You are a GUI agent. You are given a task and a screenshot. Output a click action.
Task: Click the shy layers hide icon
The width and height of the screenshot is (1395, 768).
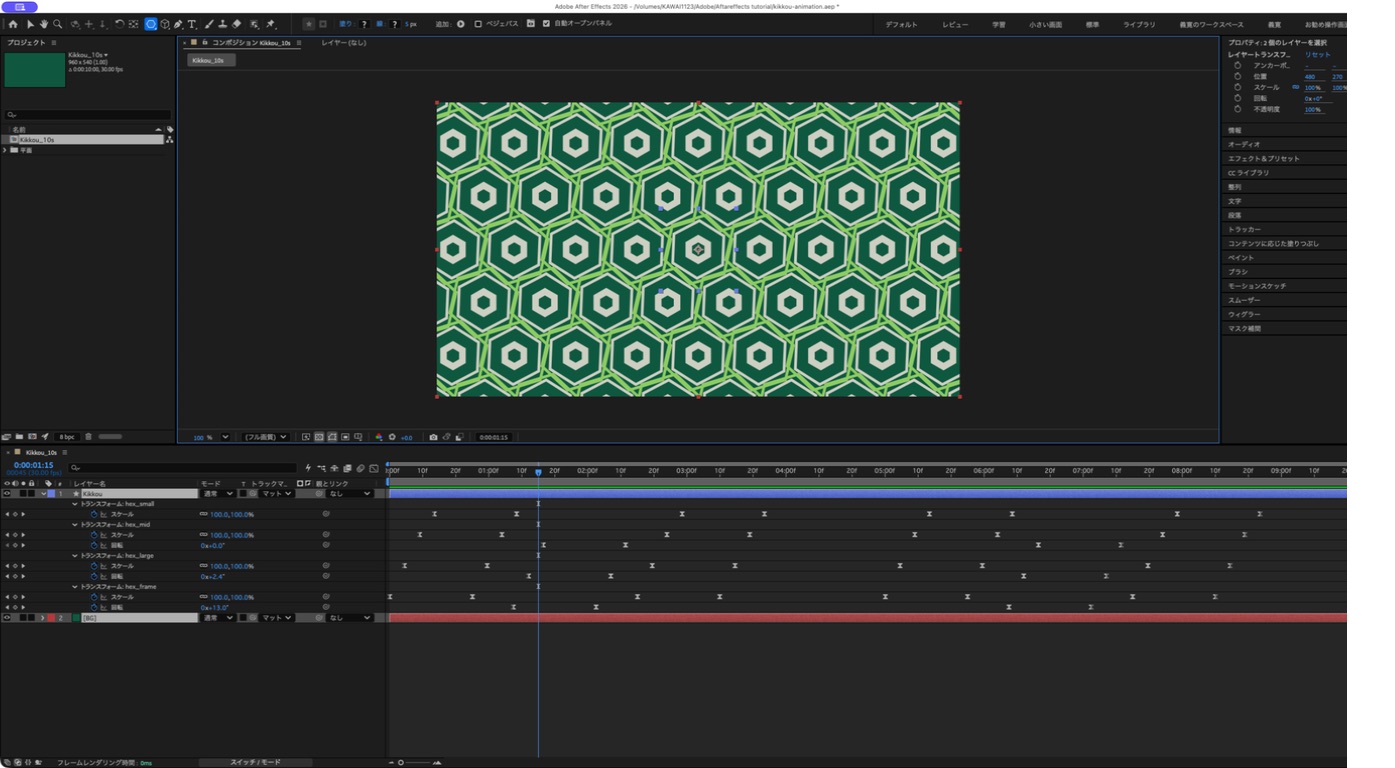click(334, 468)
